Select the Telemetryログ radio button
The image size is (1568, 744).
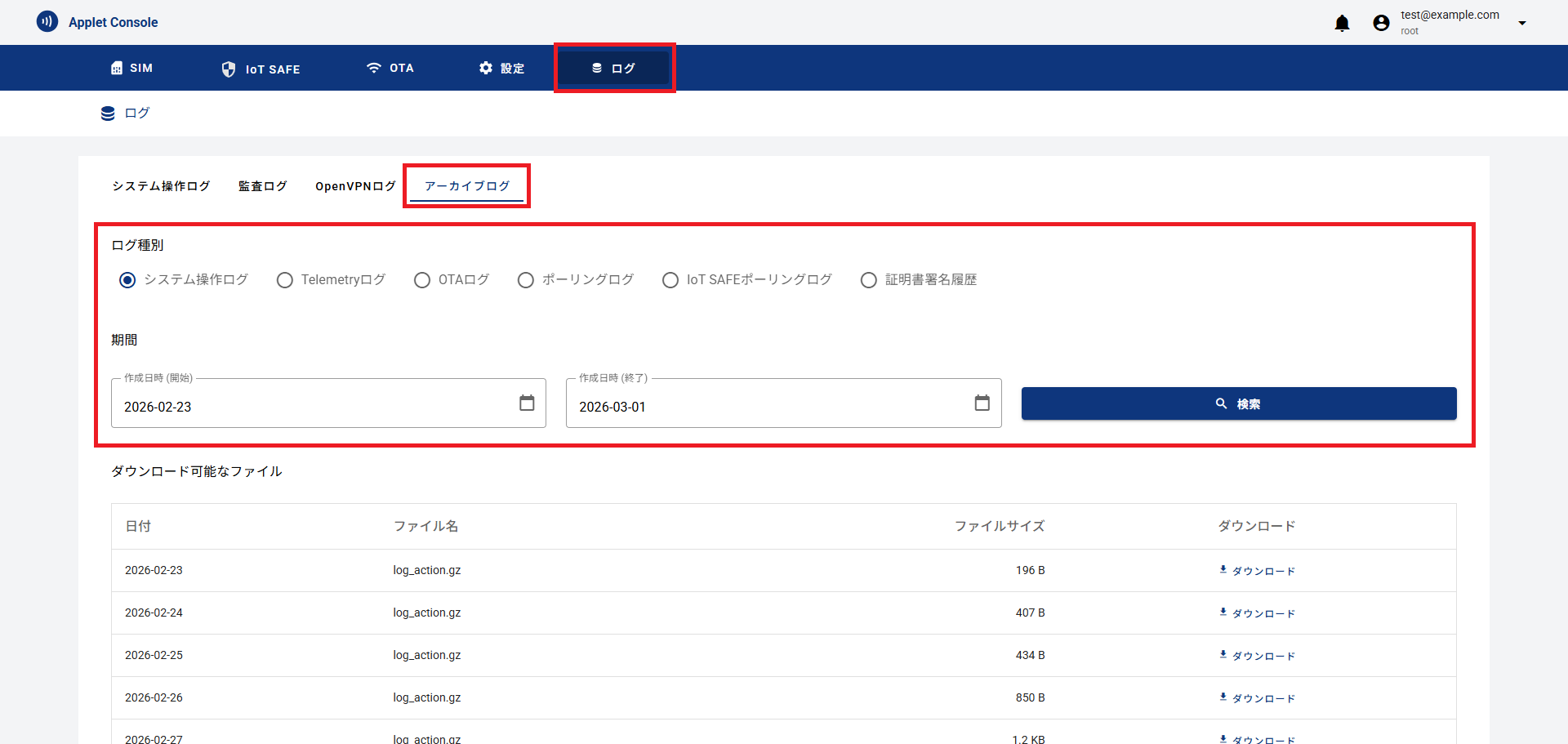point(285,280)
